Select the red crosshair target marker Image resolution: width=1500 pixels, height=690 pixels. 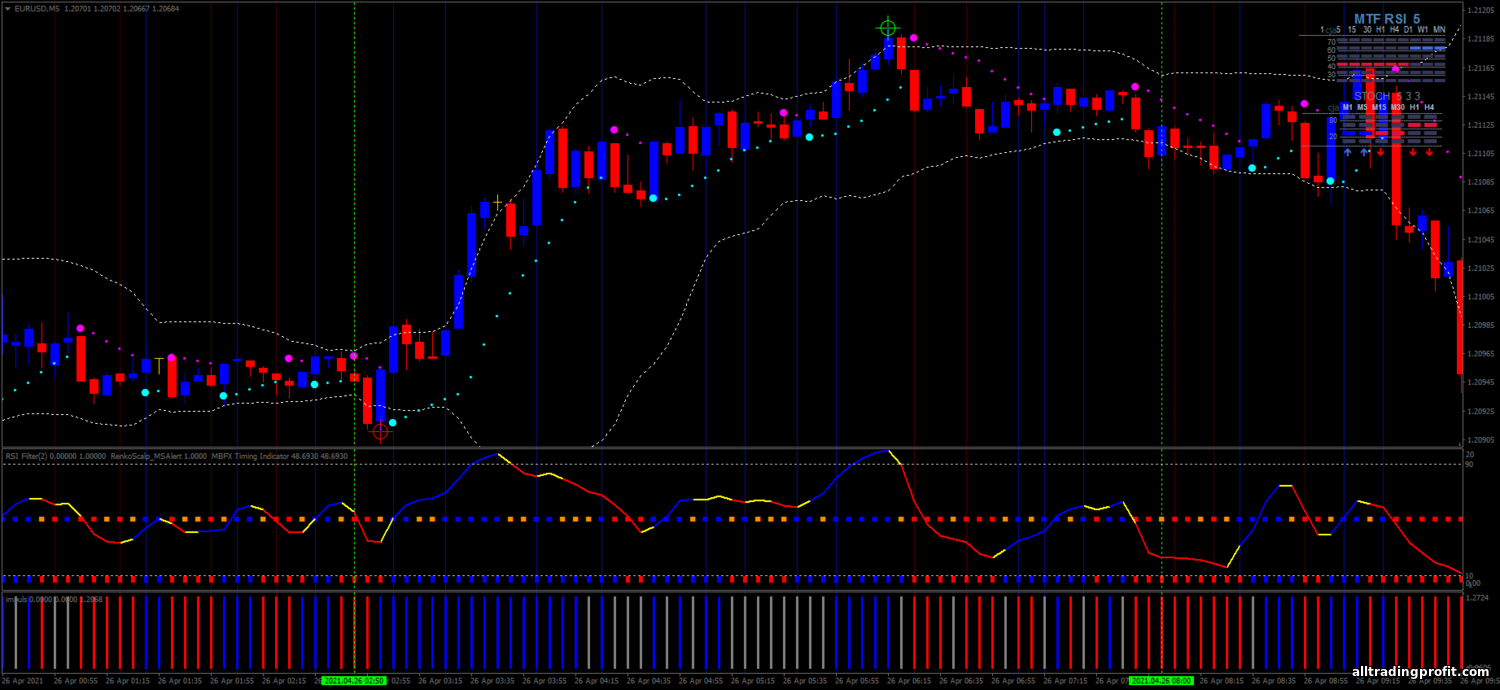tap(380, 432)
